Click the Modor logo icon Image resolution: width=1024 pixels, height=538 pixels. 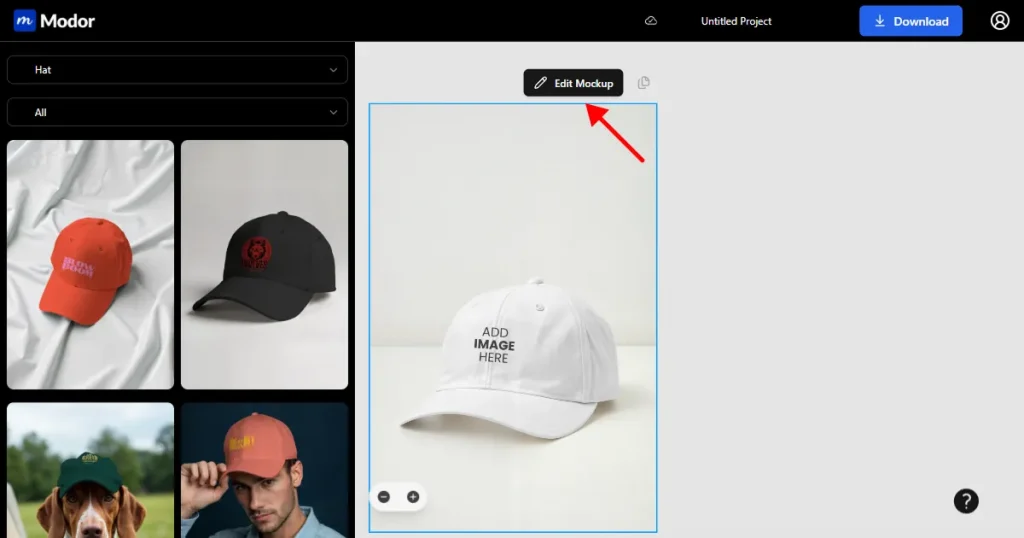pos(24,21)
